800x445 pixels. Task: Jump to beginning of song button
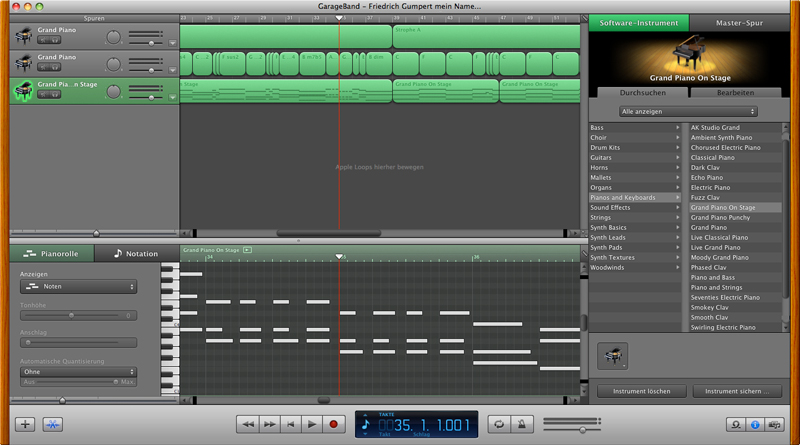click(x=290, y=424)
